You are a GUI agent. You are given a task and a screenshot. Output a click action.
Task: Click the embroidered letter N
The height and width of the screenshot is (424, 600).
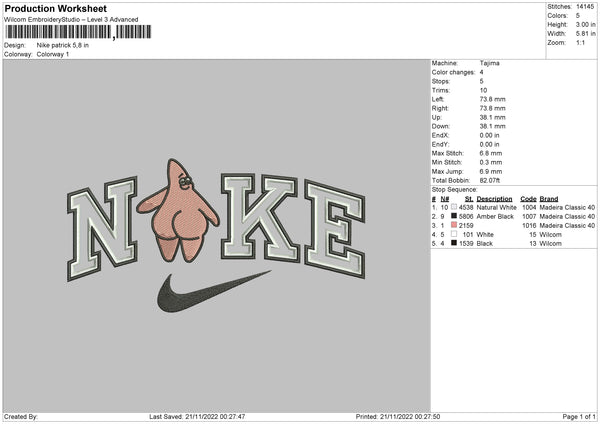coord(103,228)
